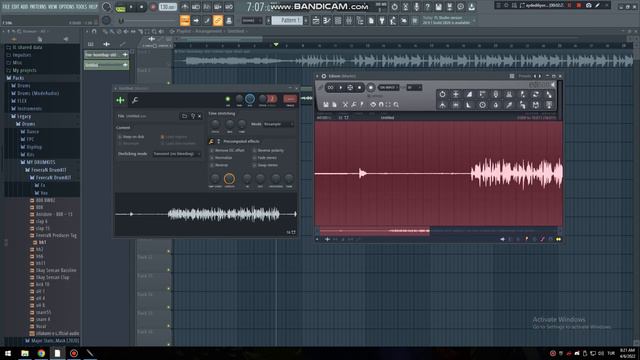Image resolution: width=640 pixels, height=360 pixels.
Task: Open the sampler wrench settings tab
Action: coord(134,100)
